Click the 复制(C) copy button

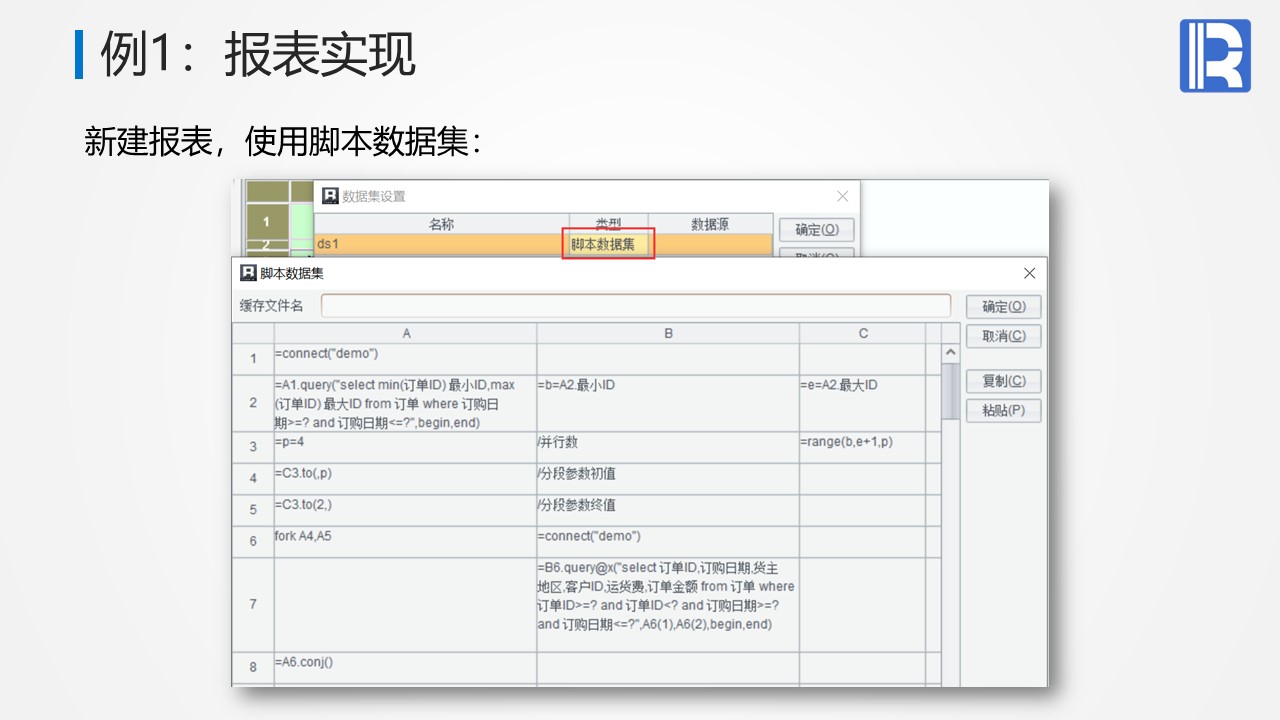click(x=1003, y=381)
